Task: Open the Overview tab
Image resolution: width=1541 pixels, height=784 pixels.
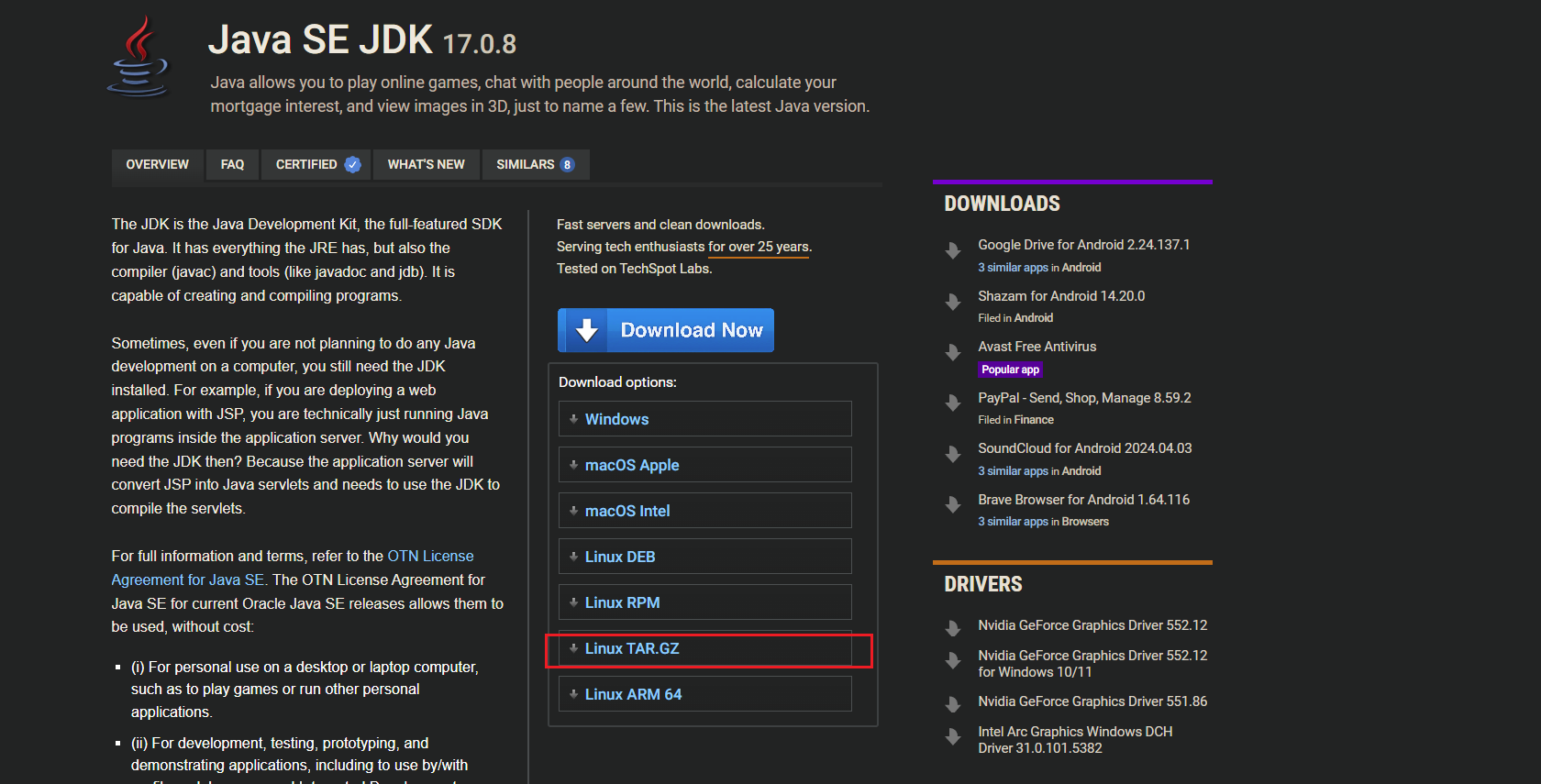Action: [158, 165]
